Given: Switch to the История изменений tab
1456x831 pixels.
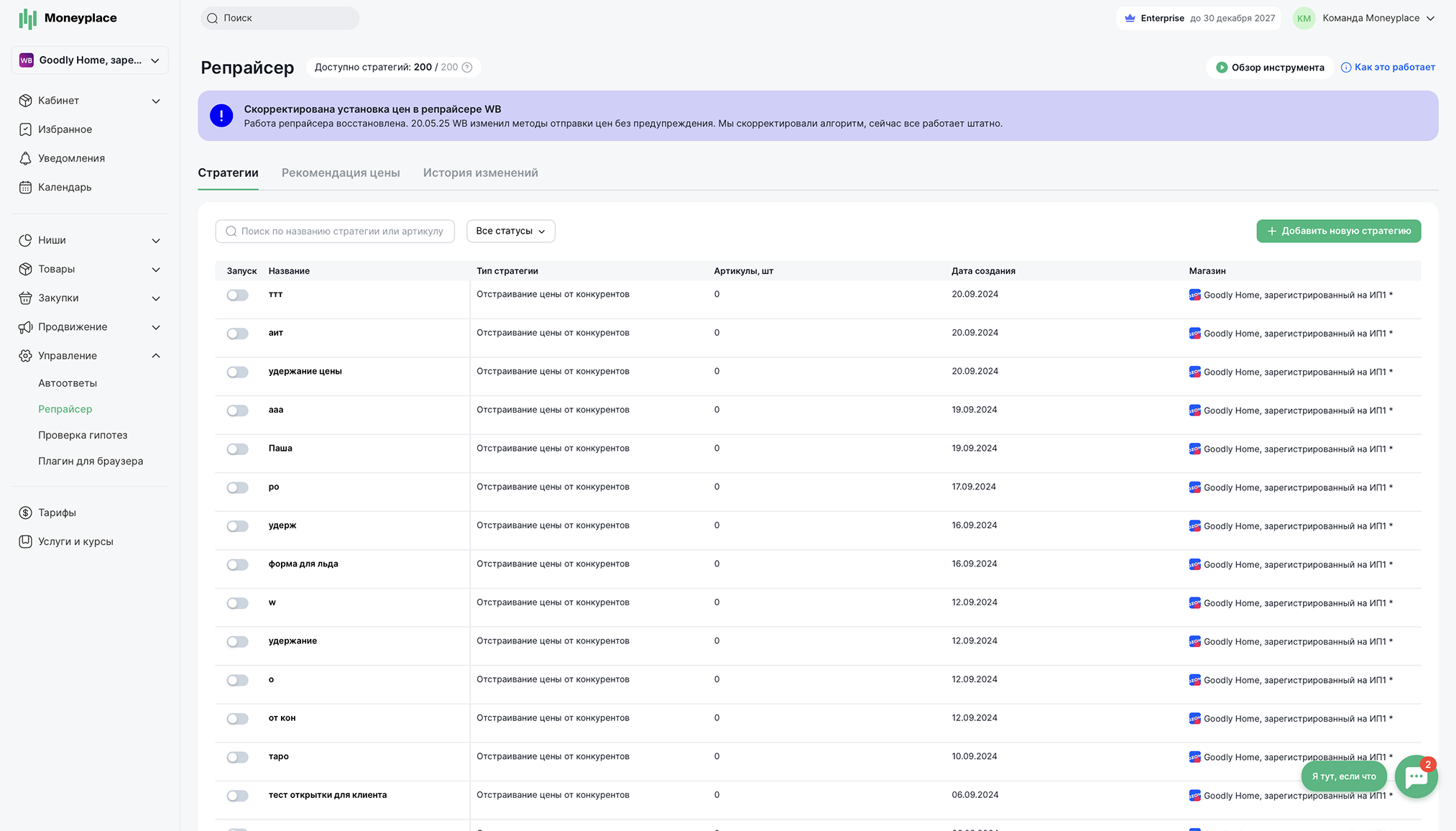Looking at the screenshot, I should pos(480,173).
